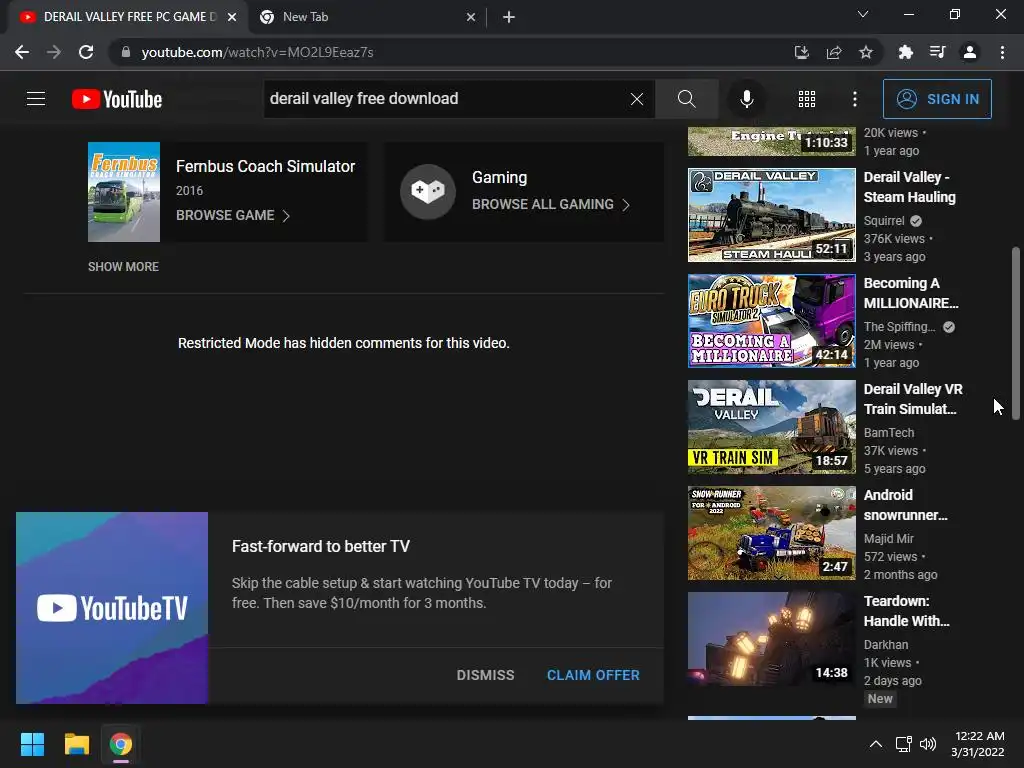Open the Windows Start menu

click(32, 744)
